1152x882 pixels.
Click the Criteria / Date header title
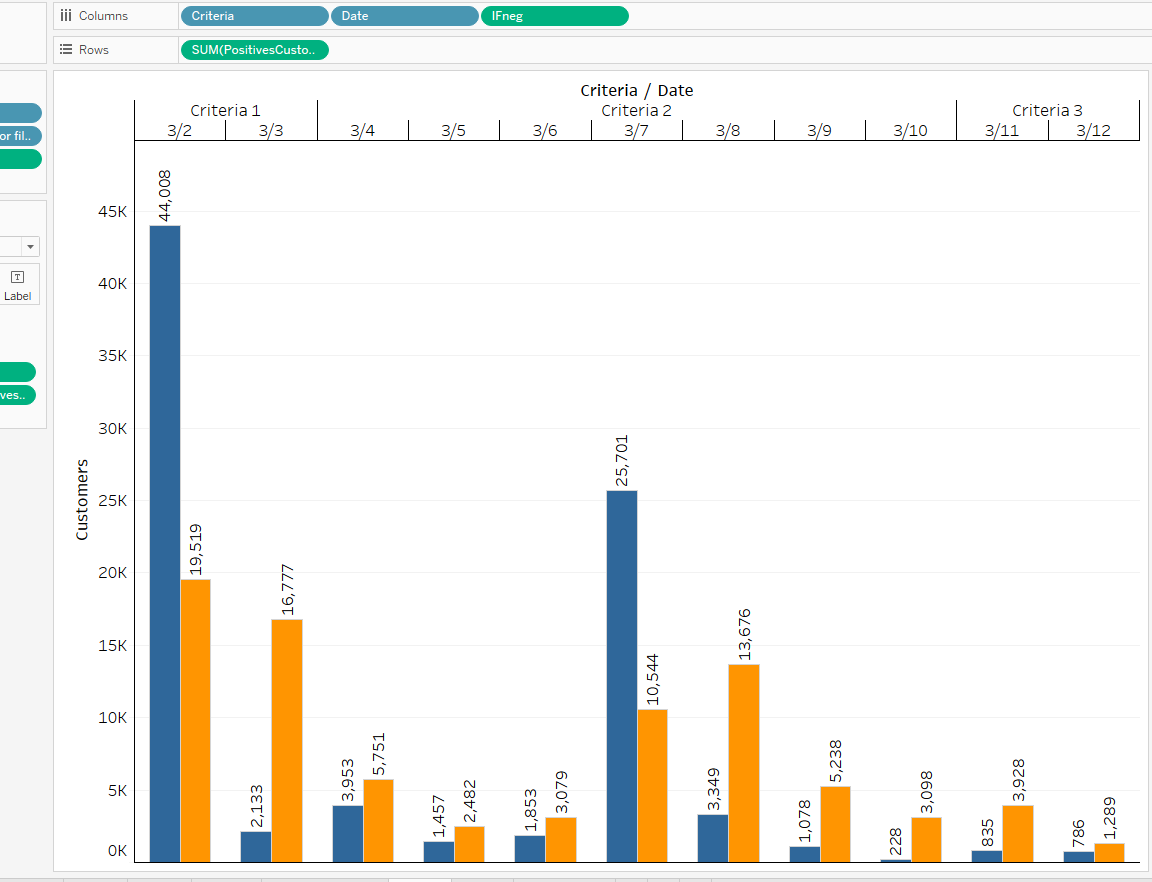point(636,90)
